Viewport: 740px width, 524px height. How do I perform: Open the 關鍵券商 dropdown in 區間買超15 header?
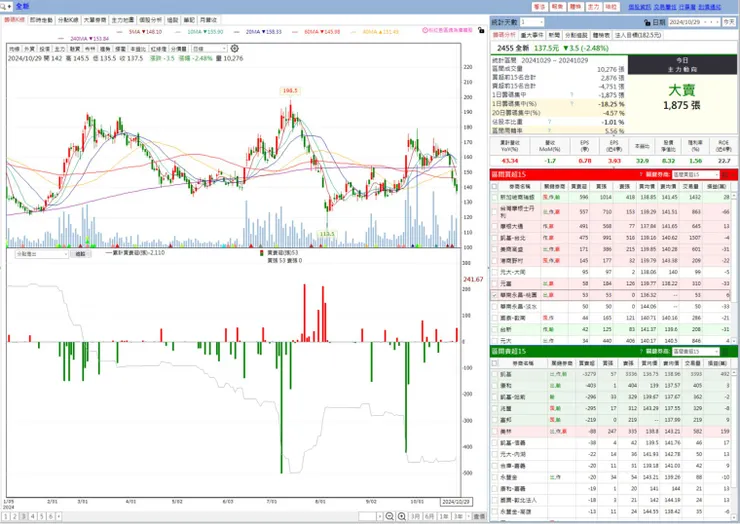pyautogui.click(x=695, y=175)
